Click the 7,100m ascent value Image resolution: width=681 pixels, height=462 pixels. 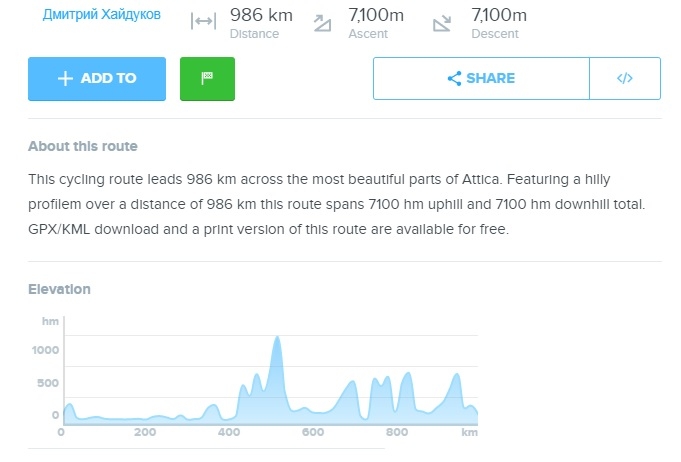pos(375,15)
